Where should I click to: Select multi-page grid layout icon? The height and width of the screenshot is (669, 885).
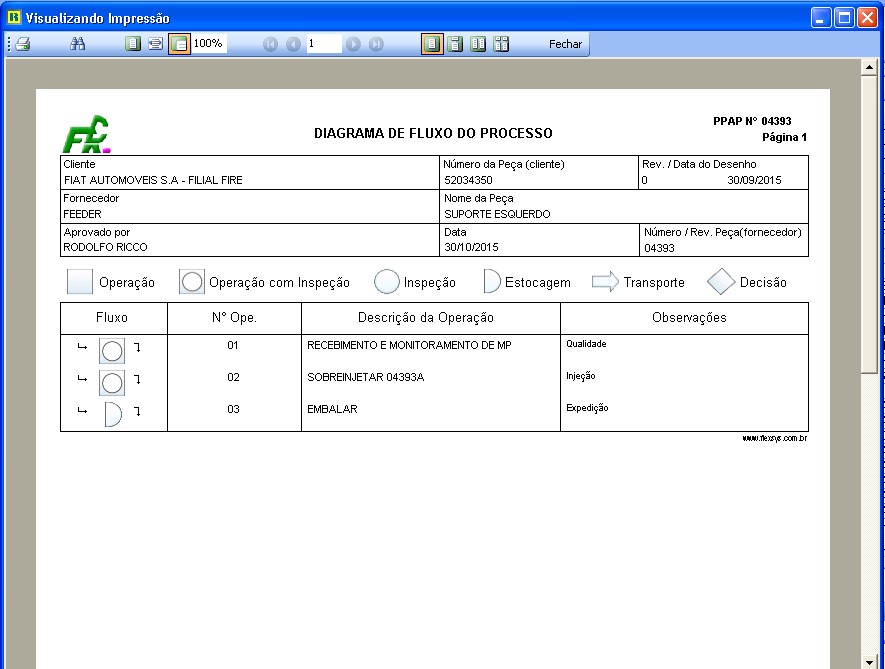[501, 43]
